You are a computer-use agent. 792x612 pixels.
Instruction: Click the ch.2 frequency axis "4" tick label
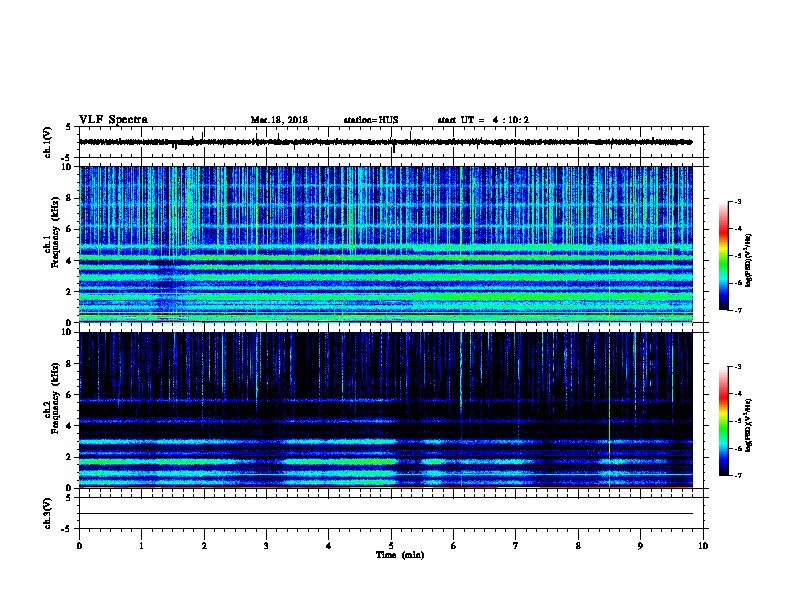coord(69,426)
